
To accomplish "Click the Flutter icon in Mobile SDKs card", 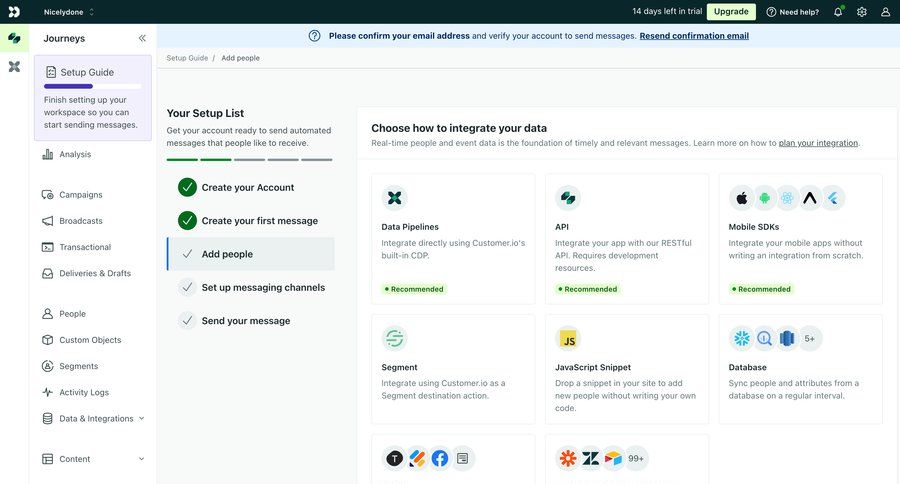I will click(x=833, y=198).
